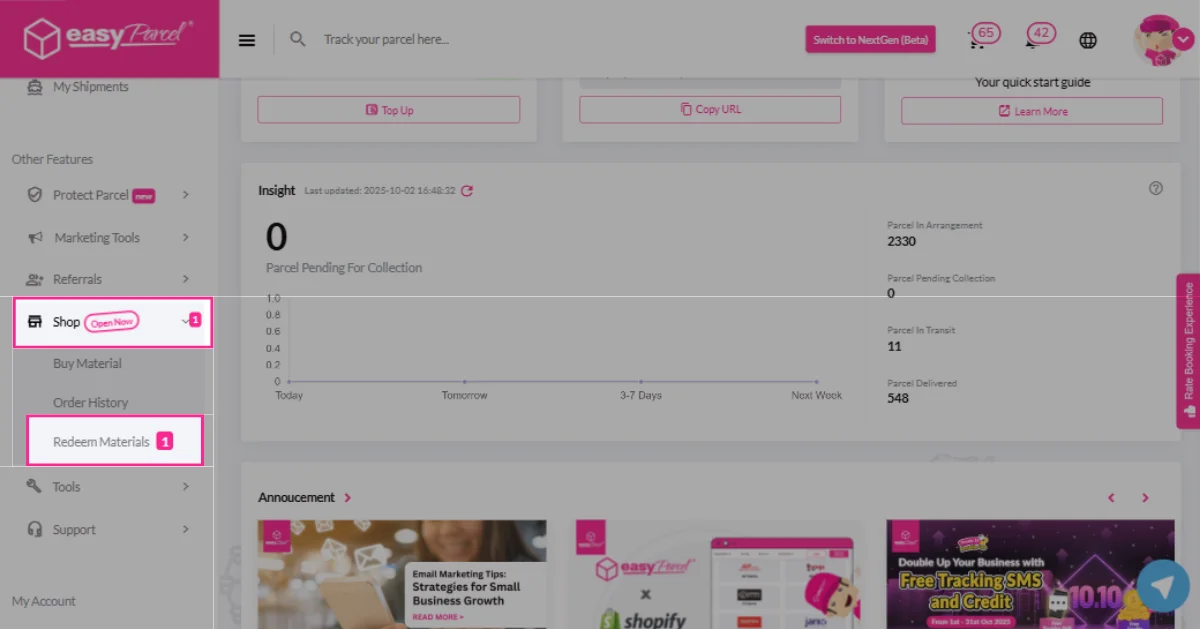The image size is (1200, 629).
Task: Click the easyParcel logo
Action: (x=109, y=38)
